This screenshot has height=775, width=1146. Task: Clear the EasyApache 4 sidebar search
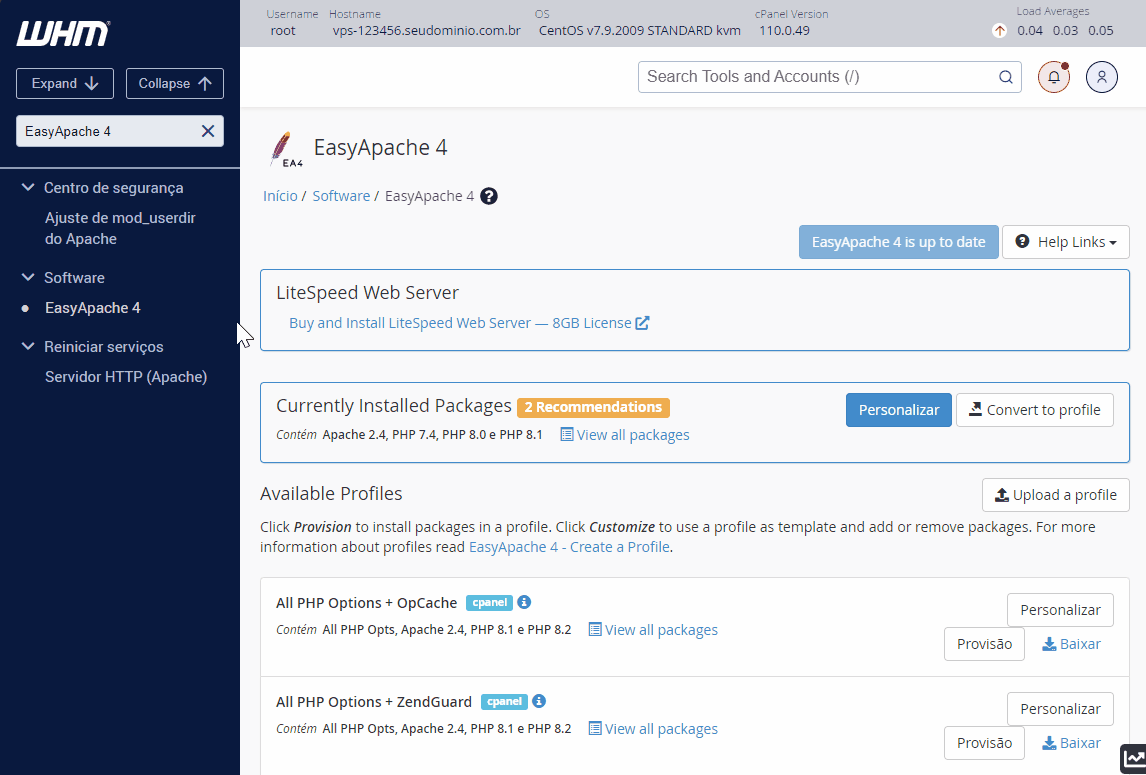208,131
